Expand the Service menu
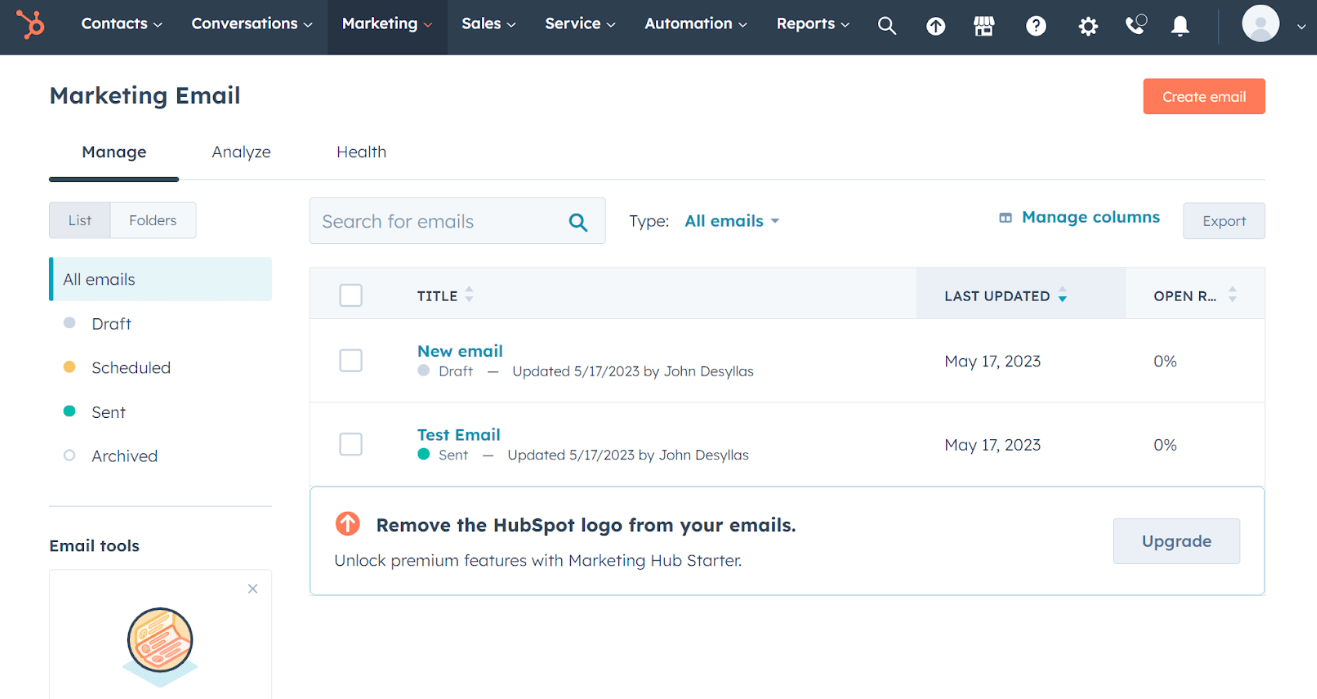This screenshot has width=1317, height=699. click(x=580, y=23)
